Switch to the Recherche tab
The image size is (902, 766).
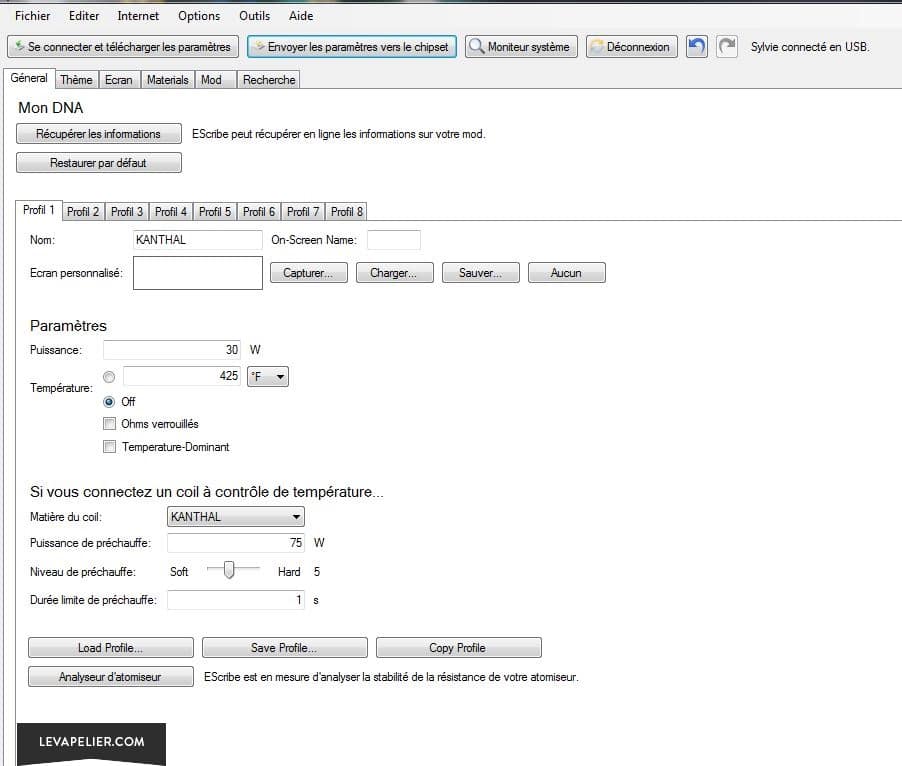269,80
